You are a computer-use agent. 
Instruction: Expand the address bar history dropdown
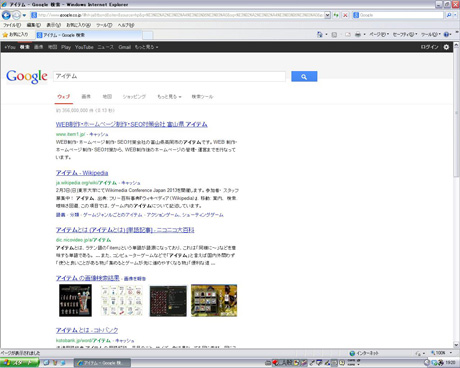(327, 15)
